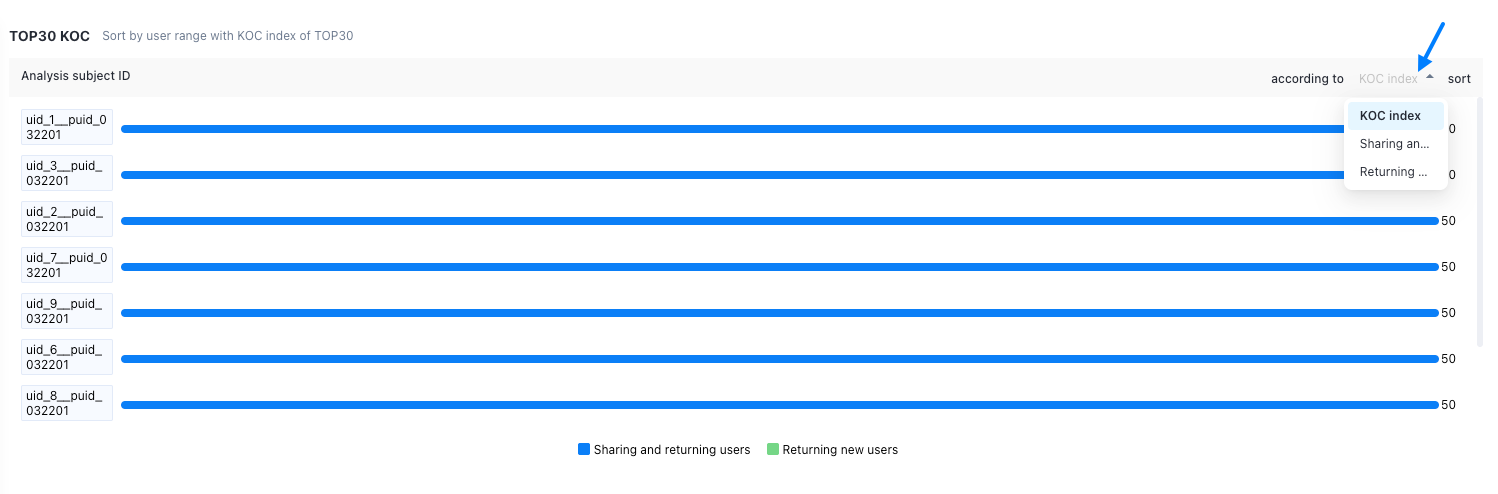Choose the Sharing an... sort option
The image size is (1498, 494).
(1395, 144)
